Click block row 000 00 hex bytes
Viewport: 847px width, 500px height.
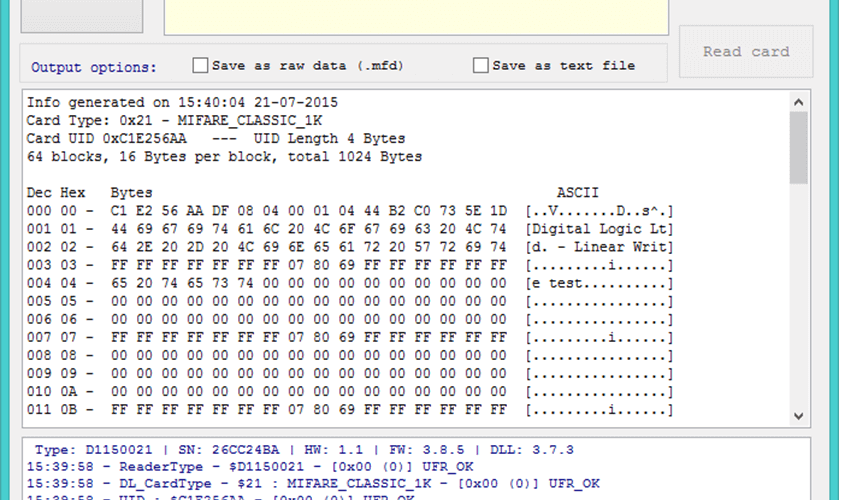pyautogui.click(x=308, y=211)
